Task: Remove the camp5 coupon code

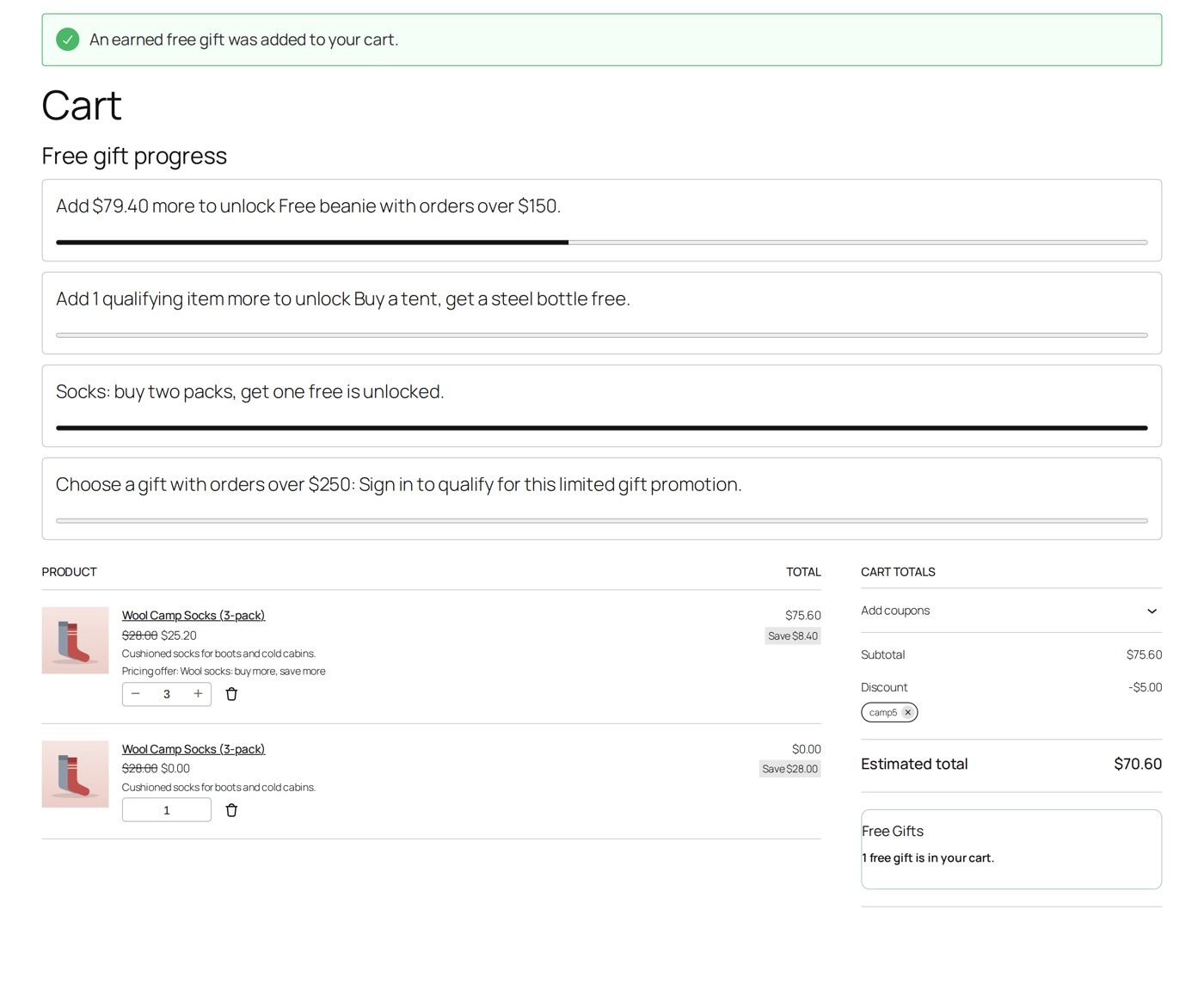Action: (907, 712)
